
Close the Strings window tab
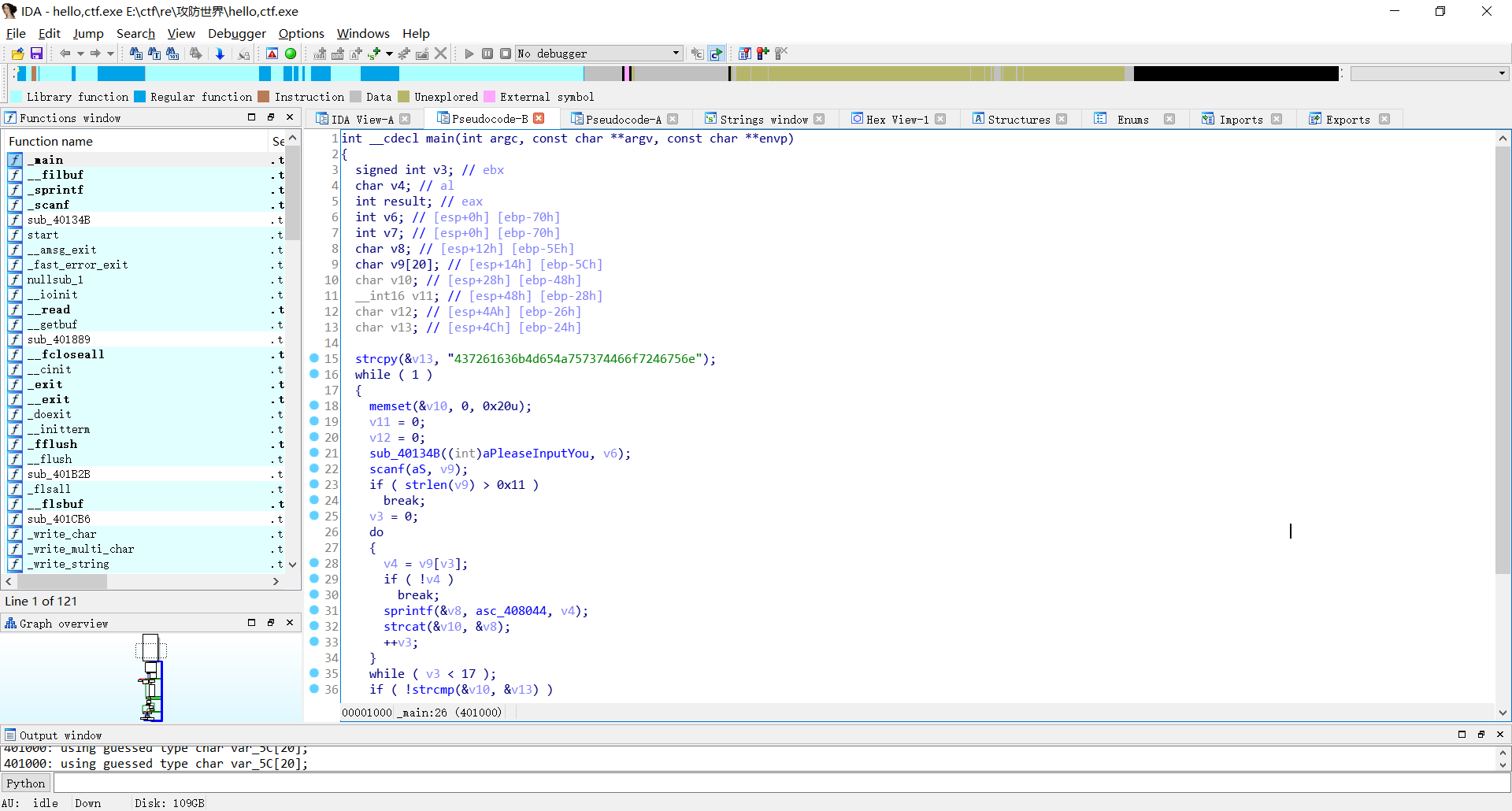coord(819,119)
